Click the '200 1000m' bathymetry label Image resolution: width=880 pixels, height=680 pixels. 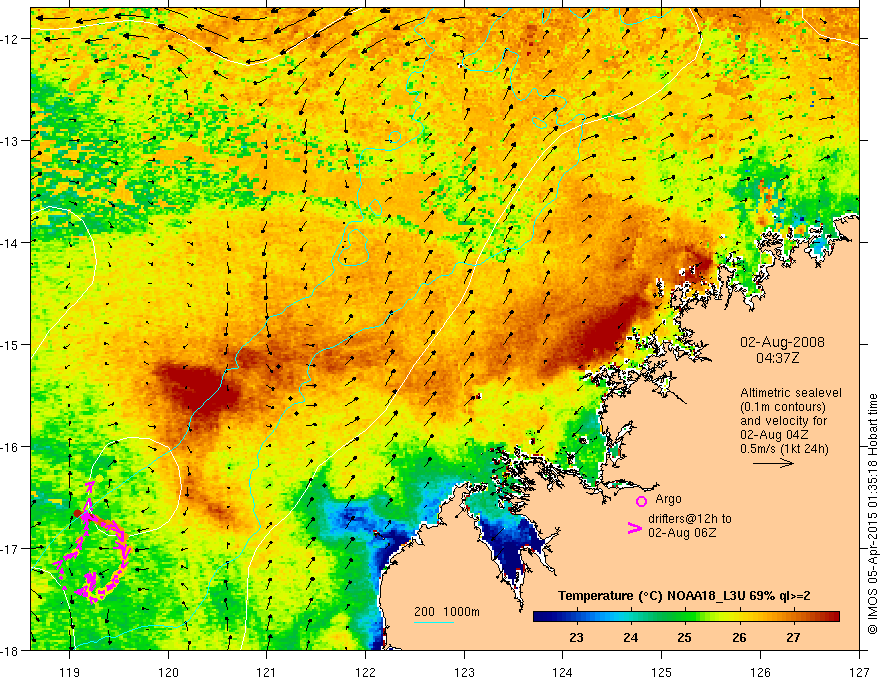click(x=447, y=612)
